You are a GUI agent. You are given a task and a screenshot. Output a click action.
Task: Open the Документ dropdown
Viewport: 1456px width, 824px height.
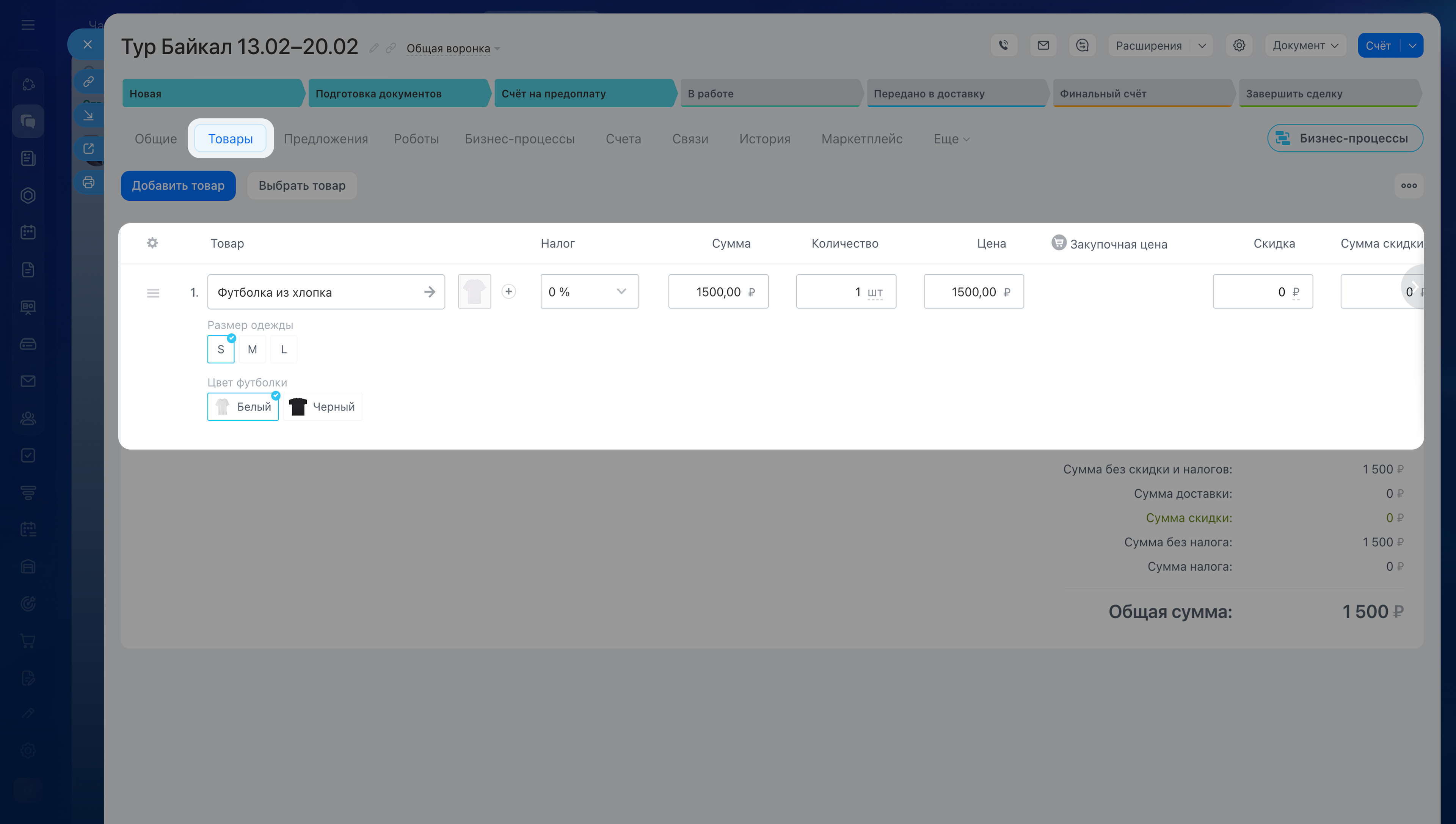click(1305, 45)
